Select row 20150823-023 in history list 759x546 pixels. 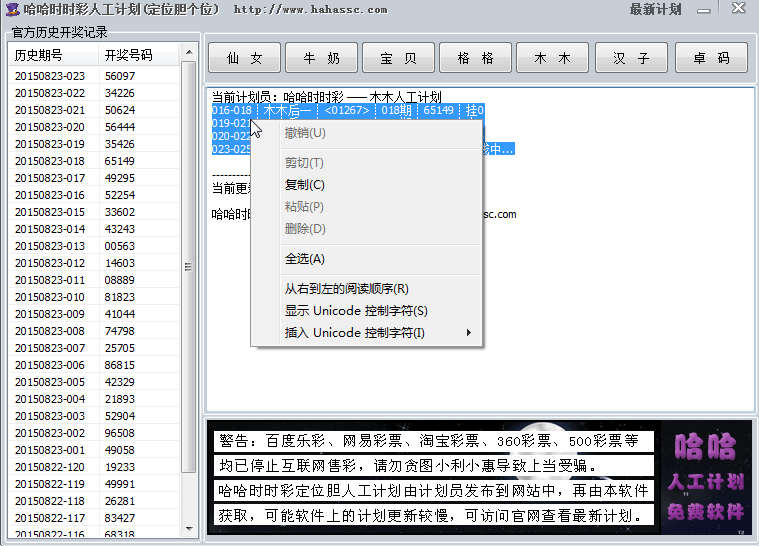click(x=94, y=76)
